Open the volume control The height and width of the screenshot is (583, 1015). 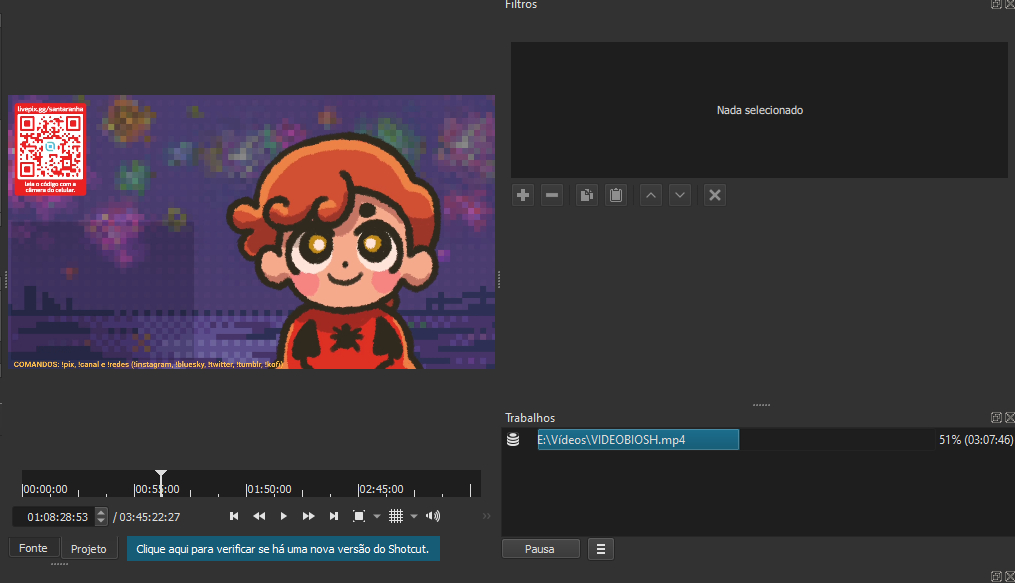point(433,516)
